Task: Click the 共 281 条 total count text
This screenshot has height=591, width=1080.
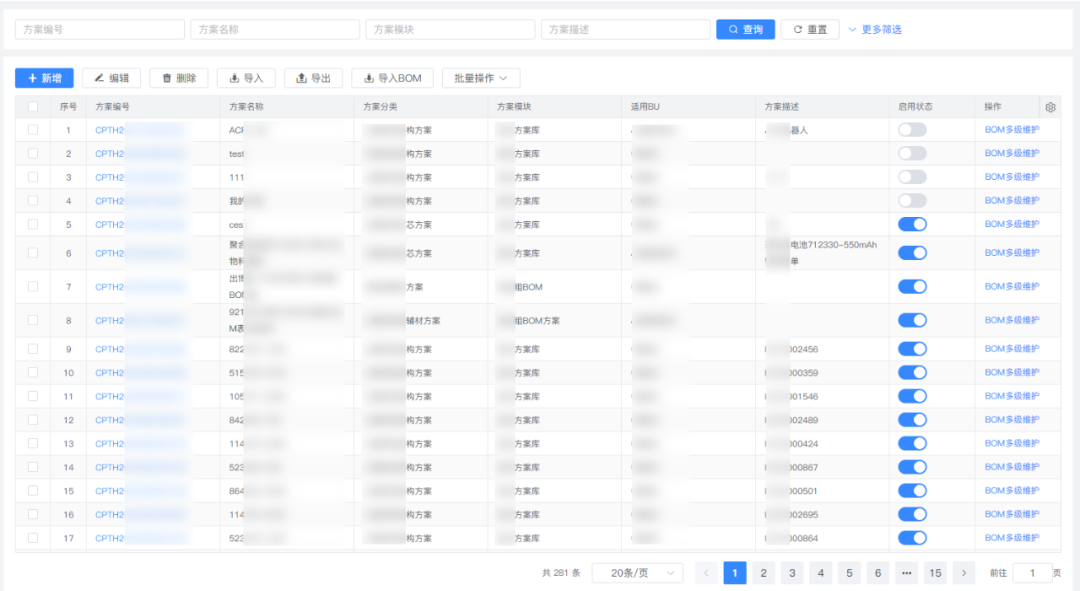Action: (x=561, y=573)
